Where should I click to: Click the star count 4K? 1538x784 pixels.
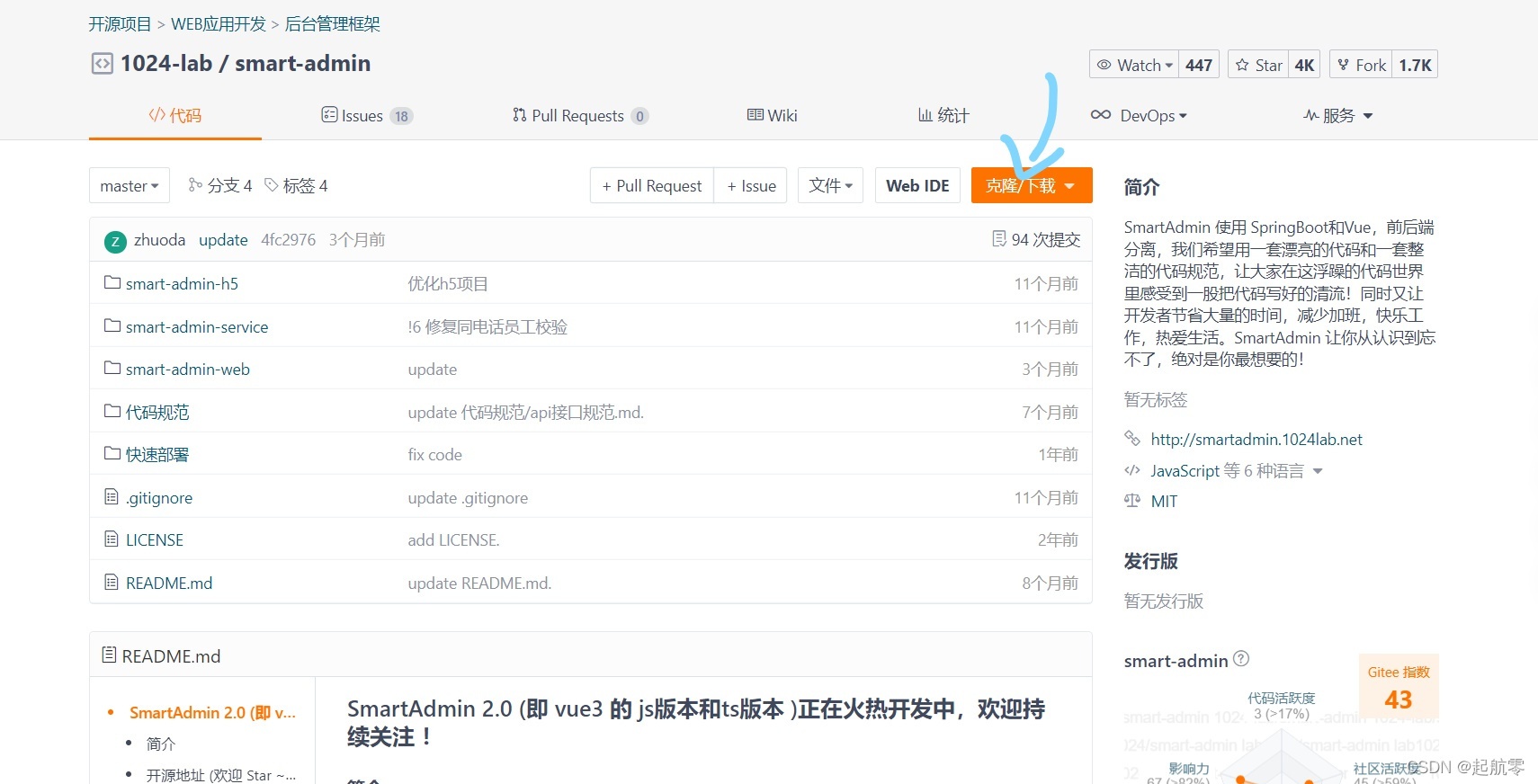pyautogui.click(x=1305, y=65)
